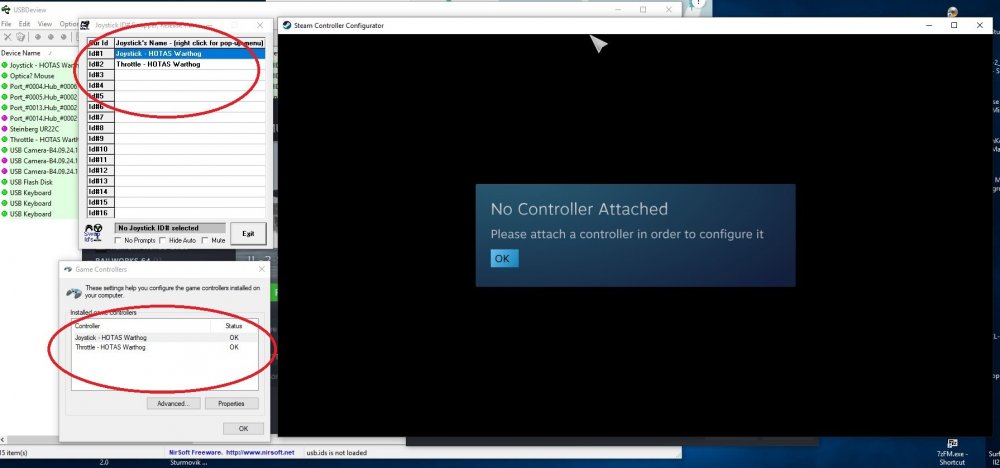Screen dimensions: 1000x468
Task: Click the Id#1 cell
Action: [x=100, y=54]
